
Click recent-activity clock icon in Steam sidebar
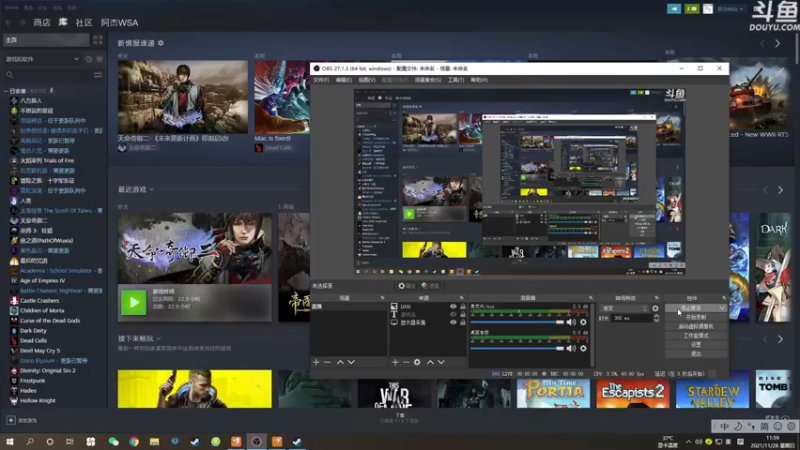click(89, 59)
